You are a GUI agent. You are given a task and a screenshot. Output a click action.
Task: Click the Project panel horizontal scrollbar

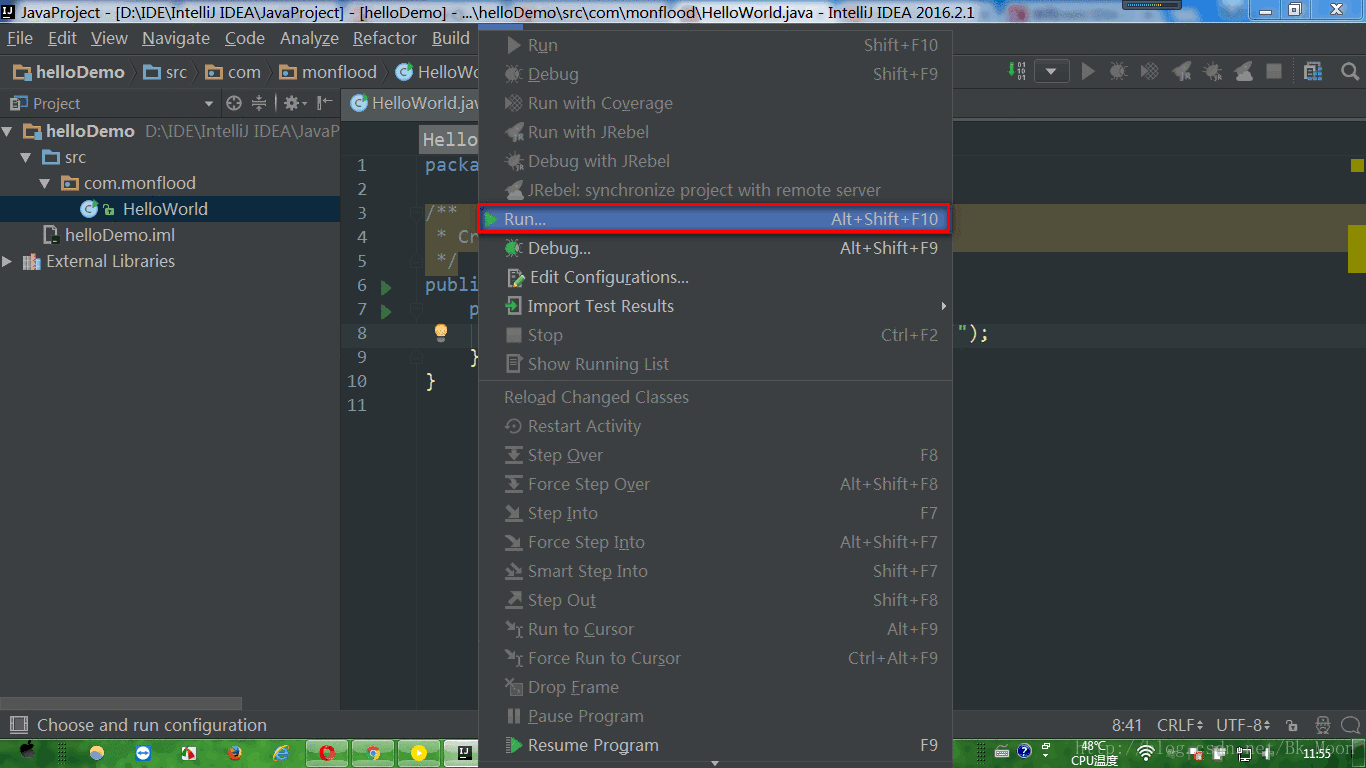click(x=121, y=703)
